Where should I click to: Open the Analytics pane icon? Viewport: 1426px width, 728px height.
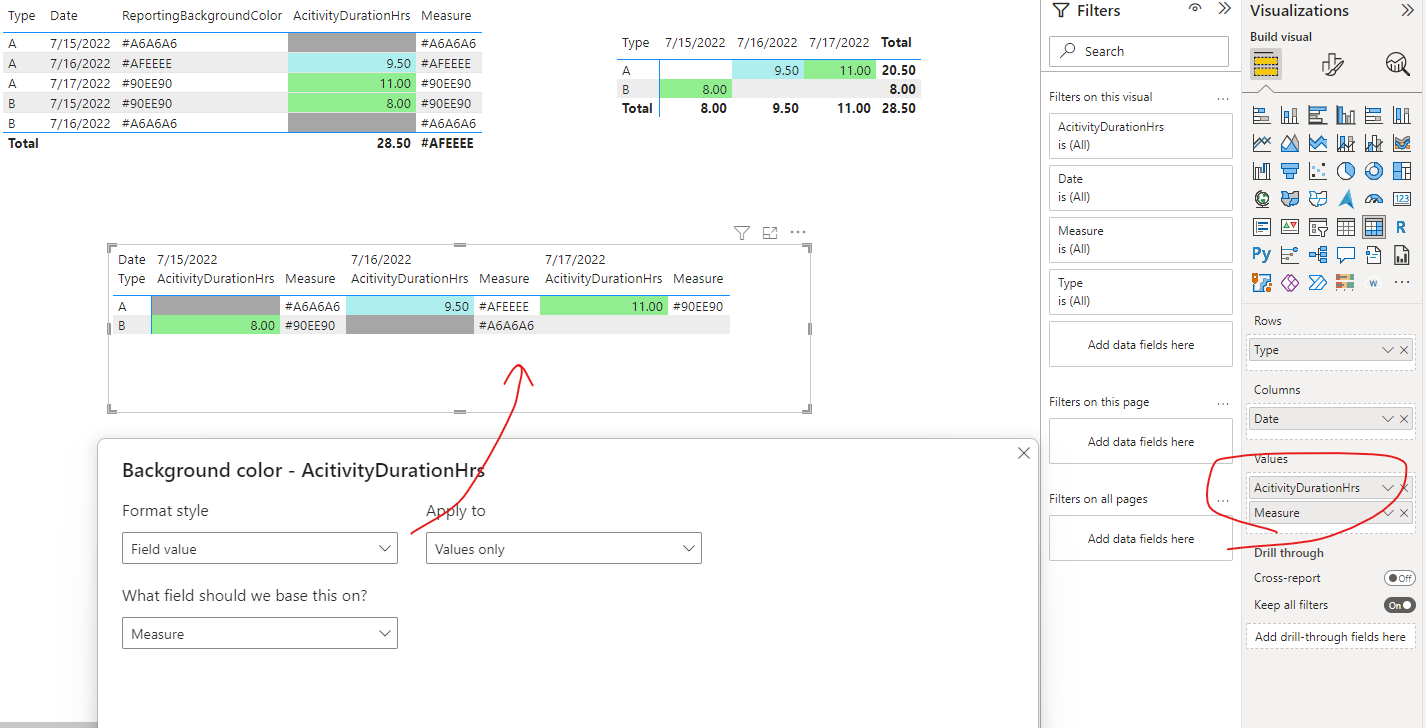tap(1397, 65)
